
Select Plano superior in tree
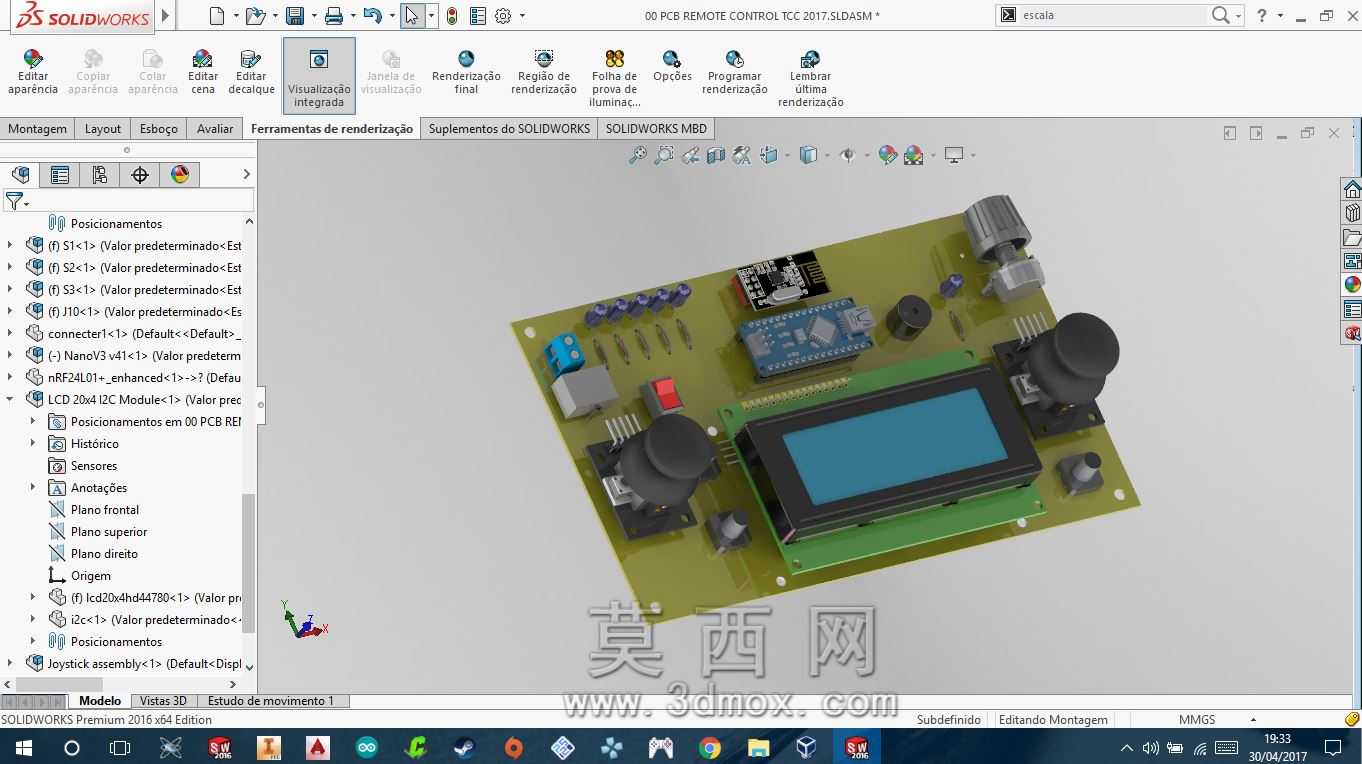109,532
